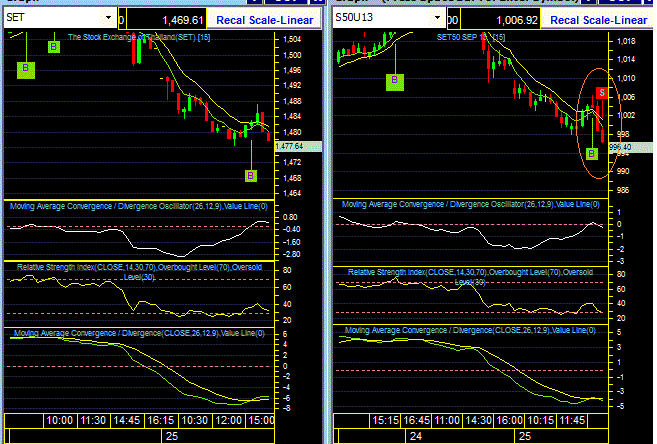
Task: Select the B marker under the rising S50U13 candles
Action: tap(394, 82)
